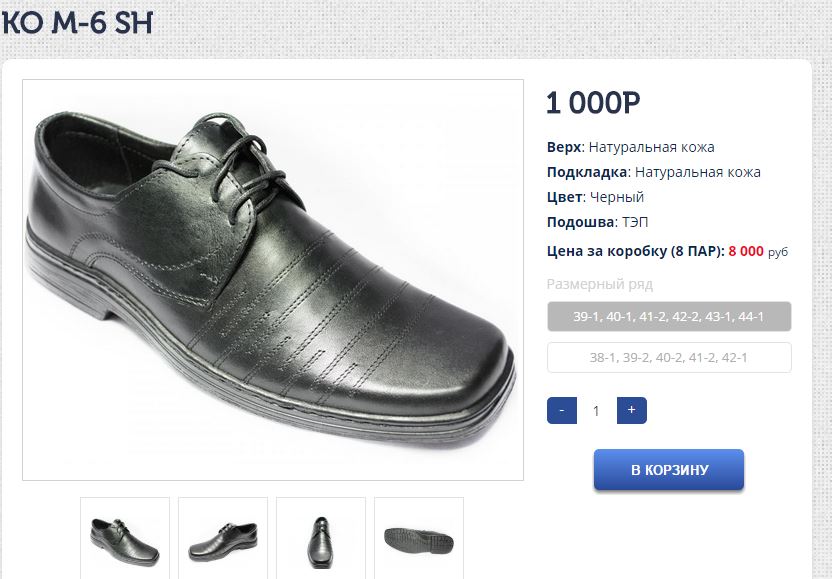
Task: Click the Цена за коробку (8 ПАР) label
Action: click(635, 251)
